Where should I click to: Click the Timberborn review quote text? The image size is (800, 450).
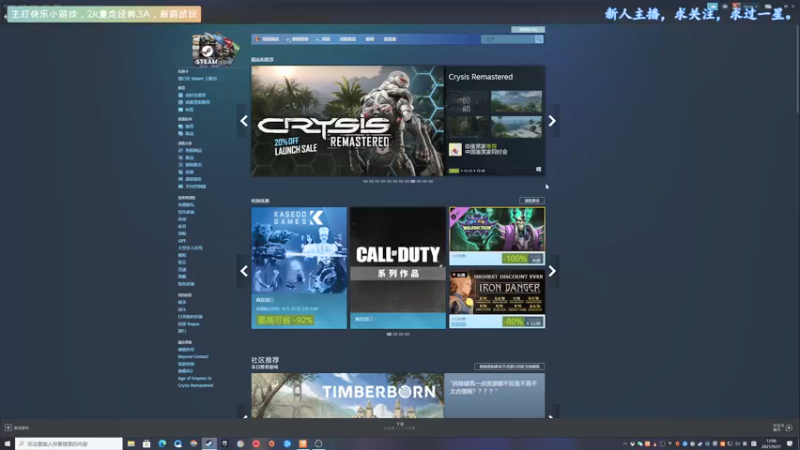point(493,387)
